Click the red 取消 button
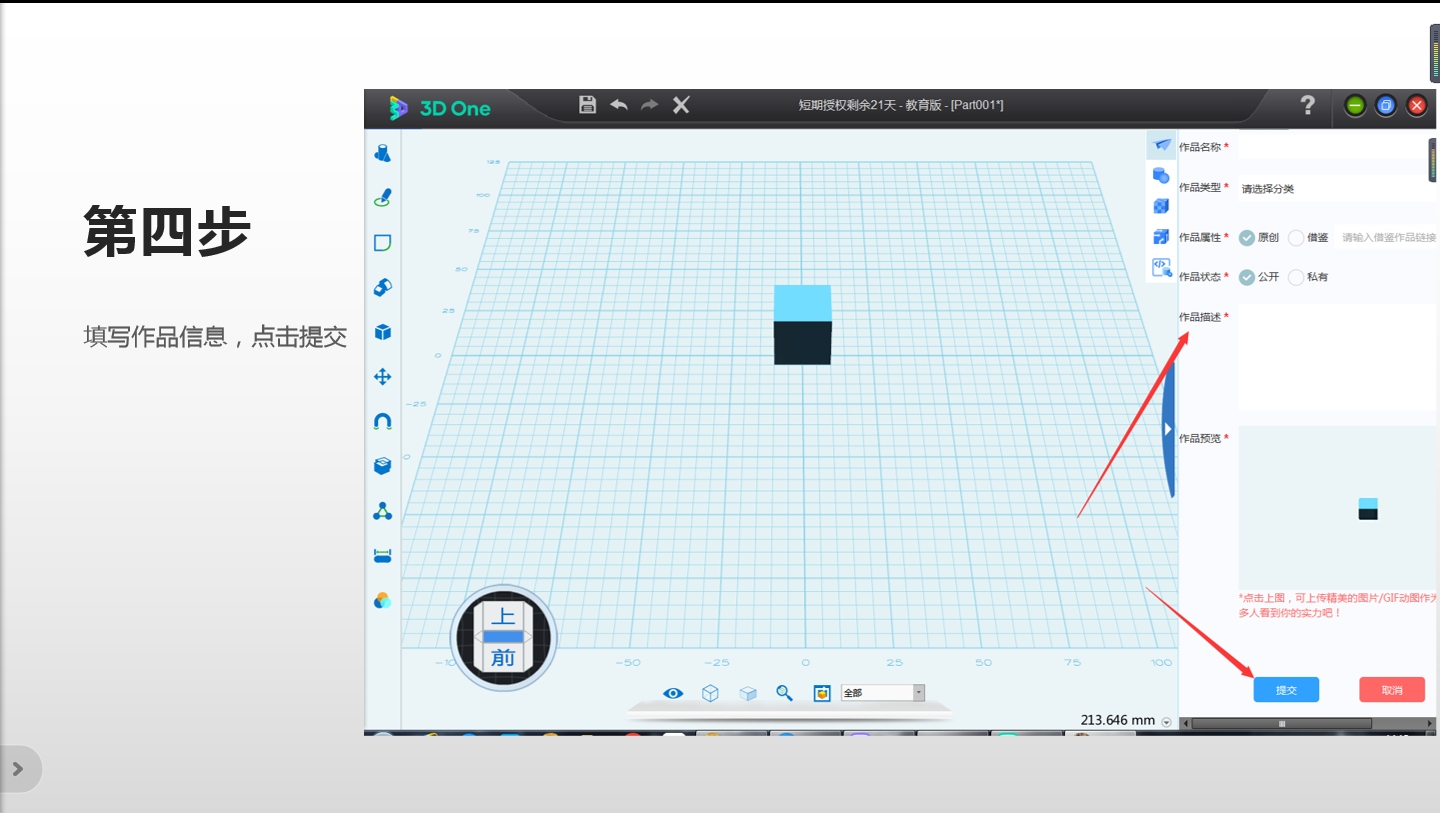Screen dimensions: 1440x813 (x=1392, y=690)
